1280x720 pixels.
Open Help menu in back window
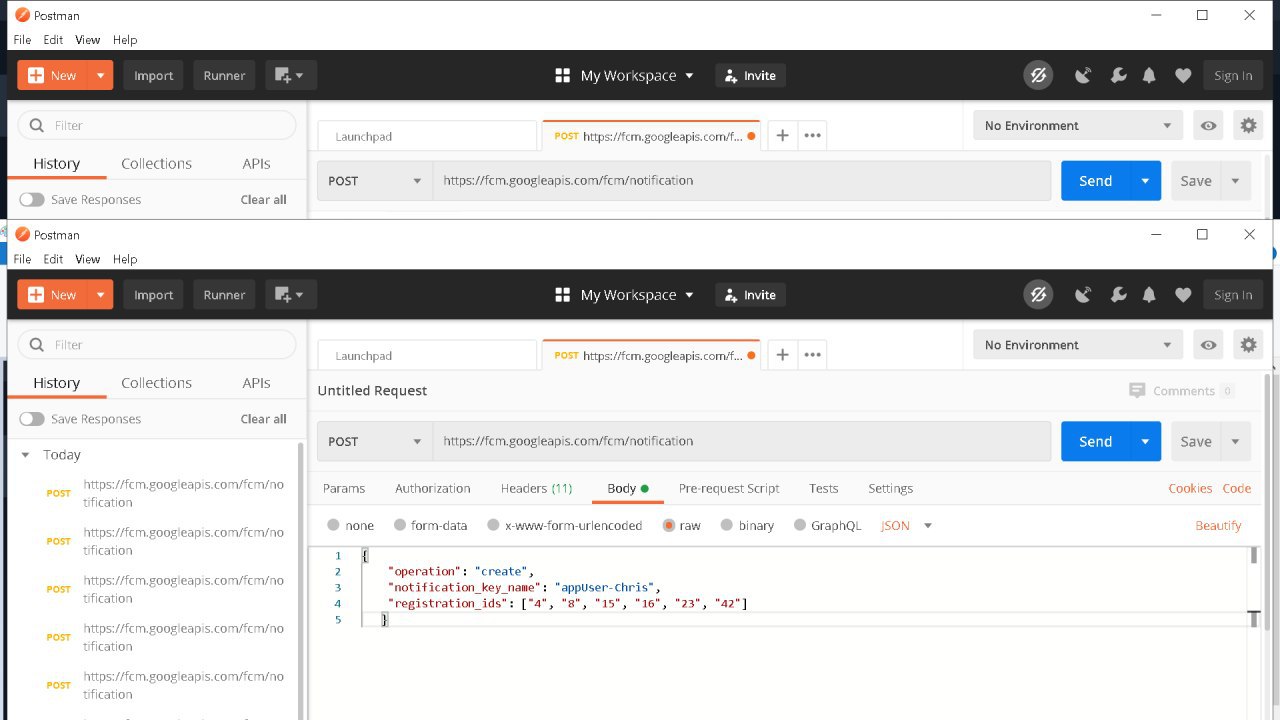click(x=125, y=40)
